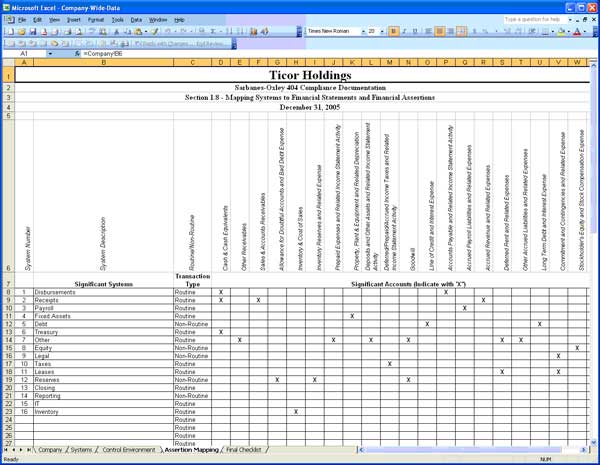Click the fx Insert Function icon
This screenshot has height=465, width=600.
pos(77,54)
